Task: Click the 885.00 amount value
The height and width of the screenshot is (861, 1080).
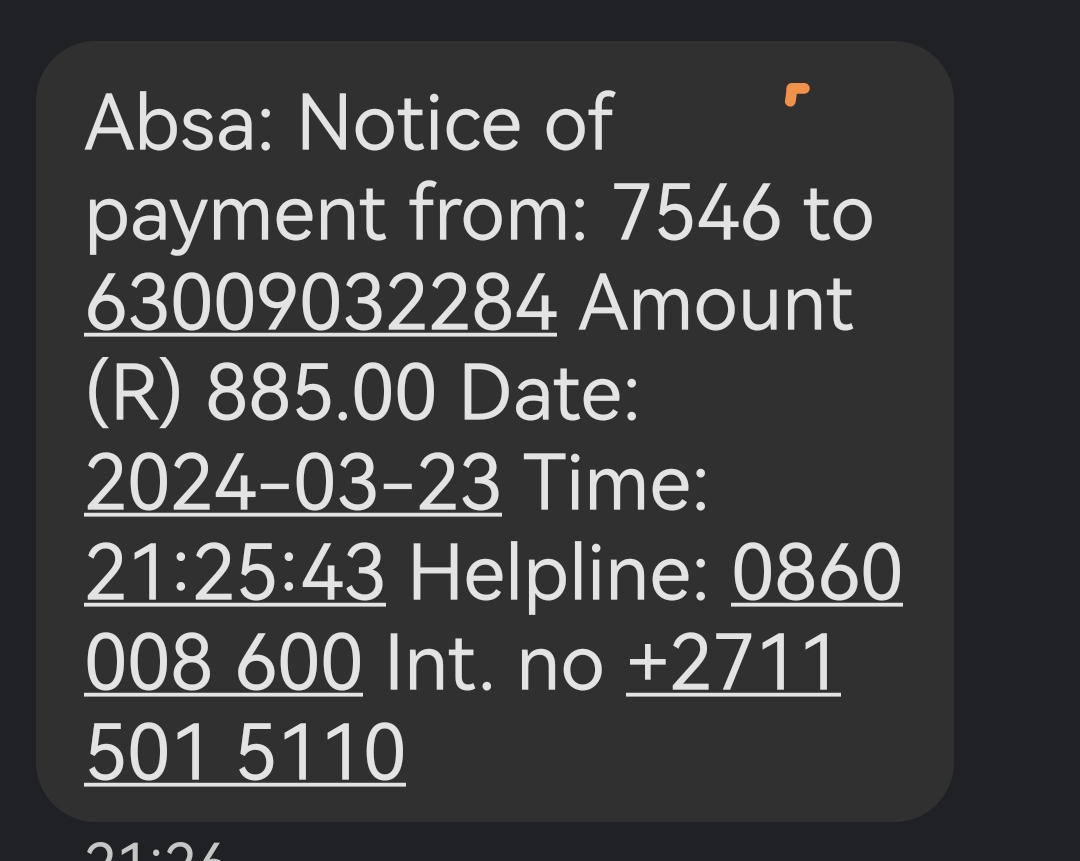Action: (x=321, y=393)
